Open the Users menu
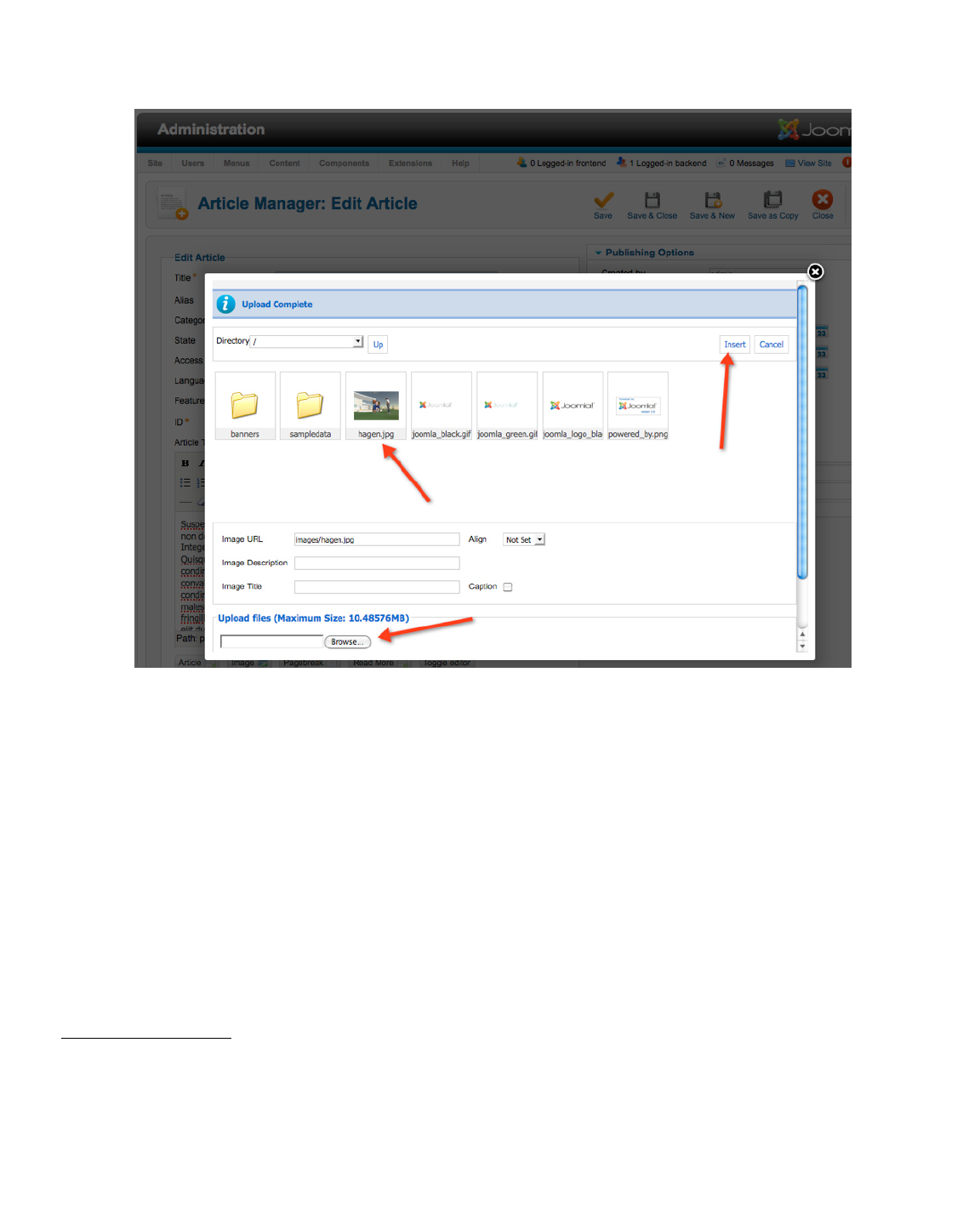The width and height of the screenshot is (980, 1225). coord(193,163)
